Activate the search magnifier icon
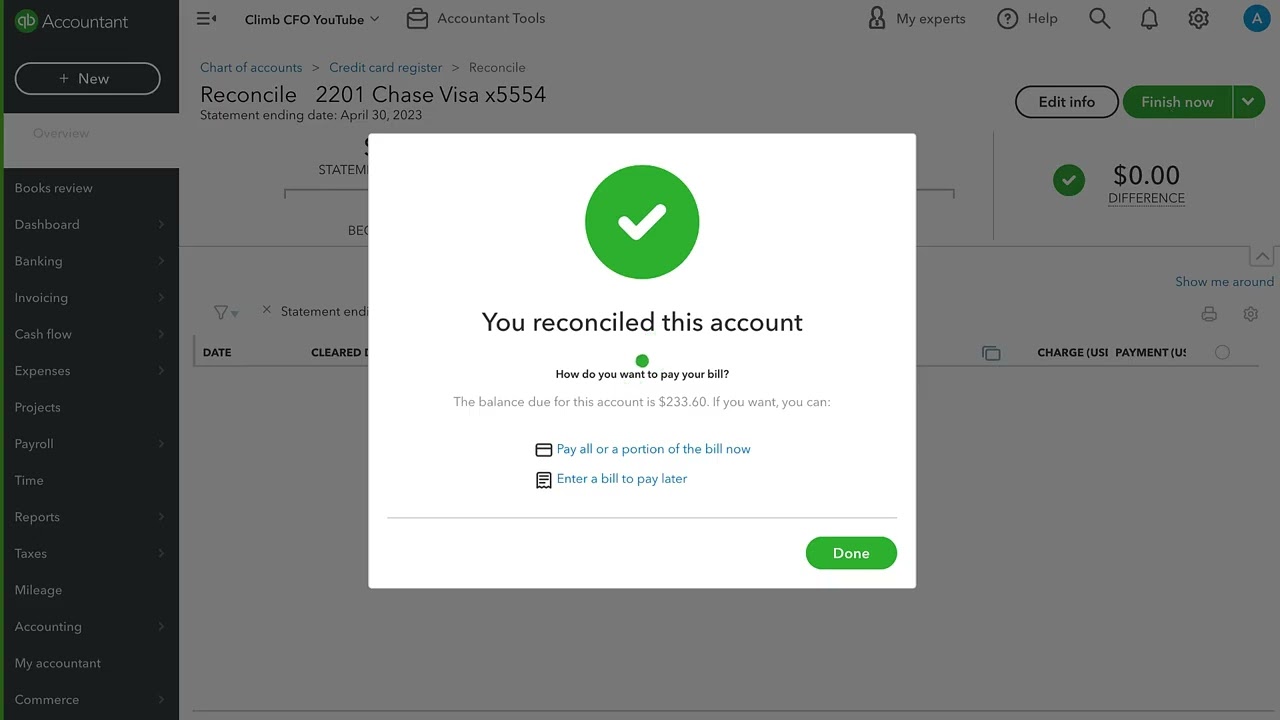Viewport: 1280px width, 720px height. tap(1099, 18)
